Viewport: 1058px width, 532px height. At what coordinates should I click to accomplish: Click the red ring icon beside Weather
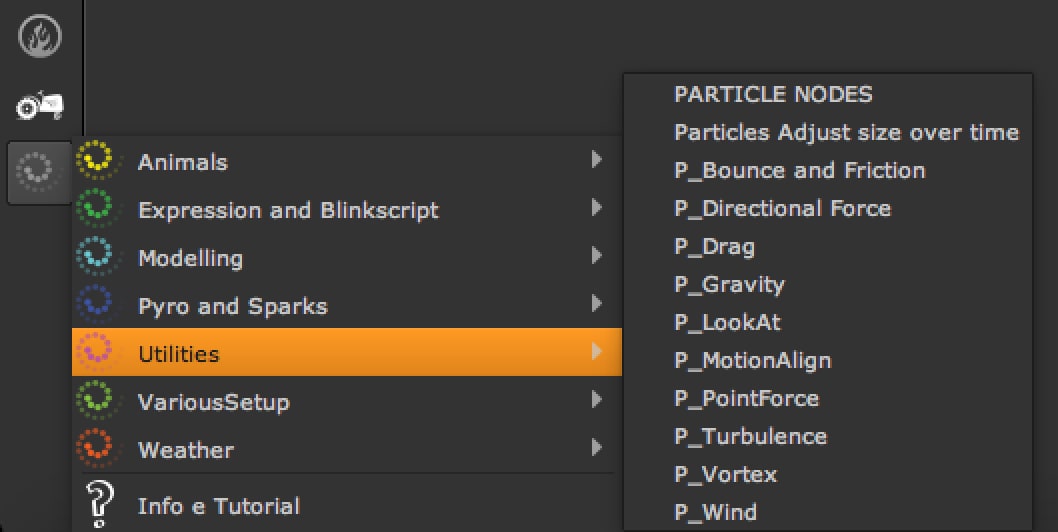click(x=96, y=449)
